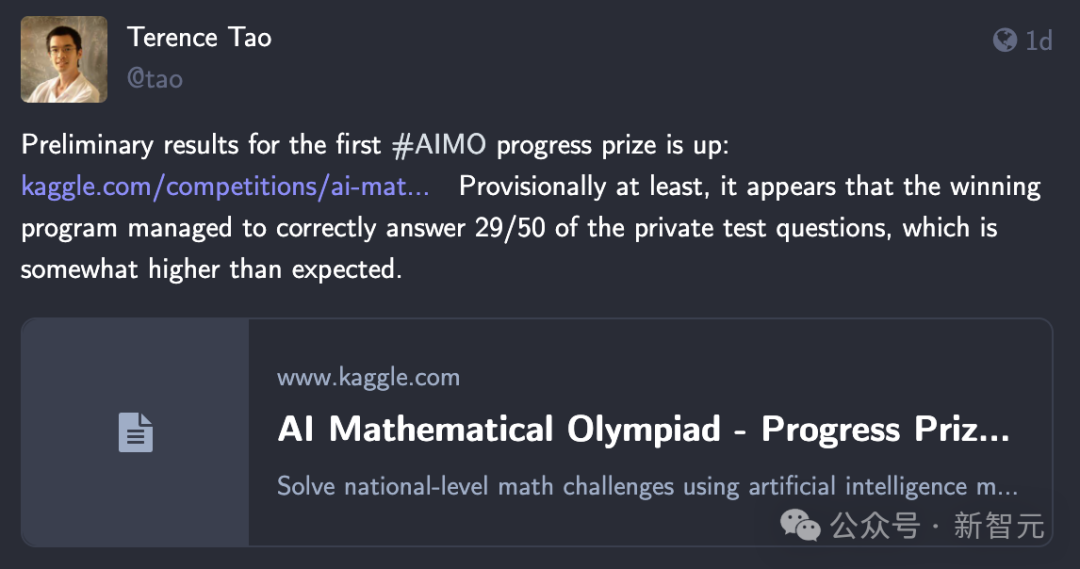
Task: Open the #AIMO hashtag
Action: point(439,145)
